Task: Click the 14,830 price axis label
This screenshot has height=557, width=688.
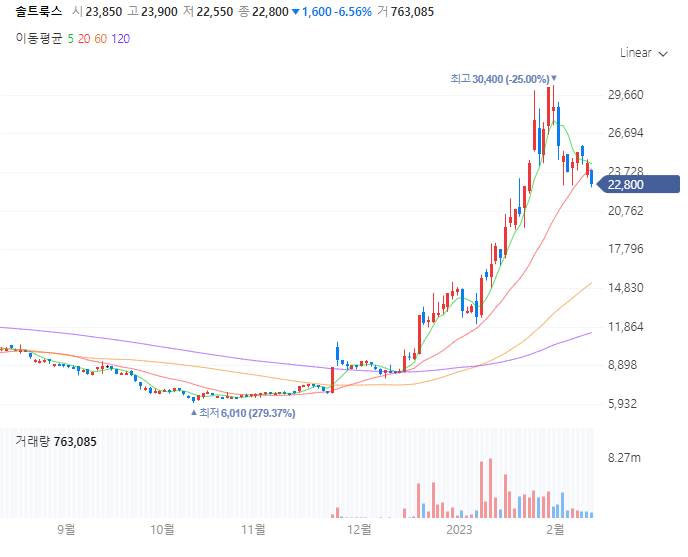Action: (x=626, y=288)
